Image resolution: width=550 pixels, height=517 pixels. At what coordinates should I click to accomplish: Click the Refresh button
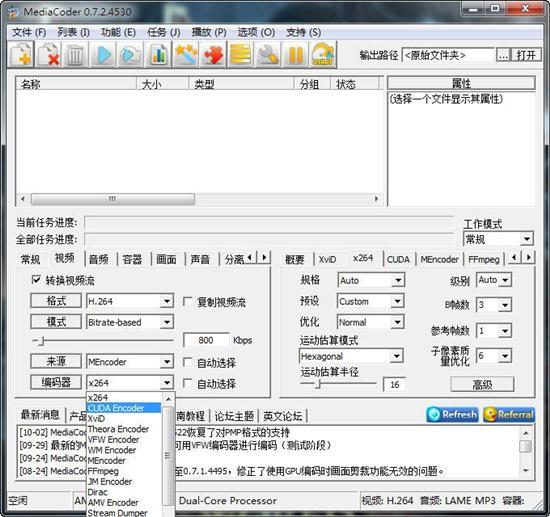[x=452, y=414]
